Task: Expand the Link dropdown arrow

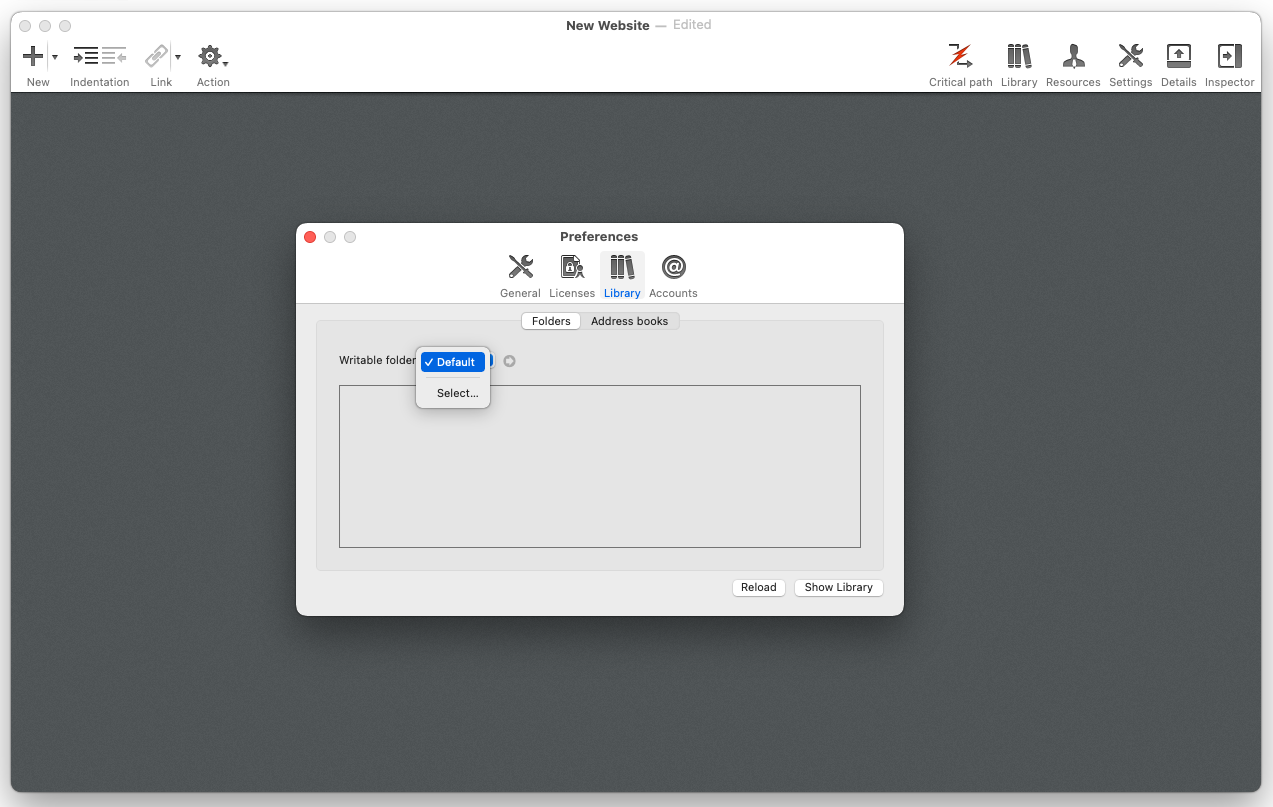Action: pos(178,58)
